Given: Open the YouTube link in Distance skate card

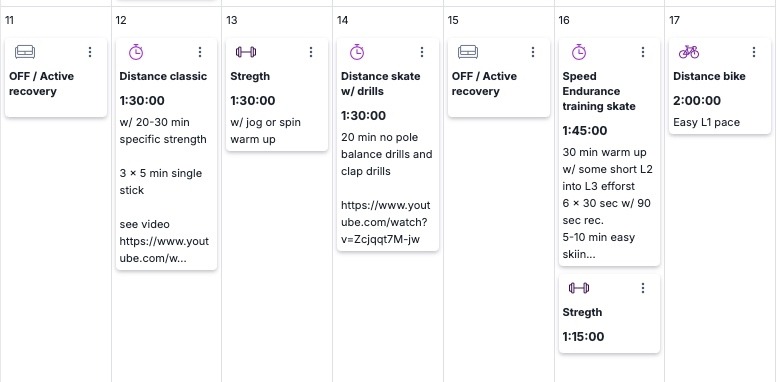Looking at the screenshot, I should pyautogui.click(x=386, y=222).
